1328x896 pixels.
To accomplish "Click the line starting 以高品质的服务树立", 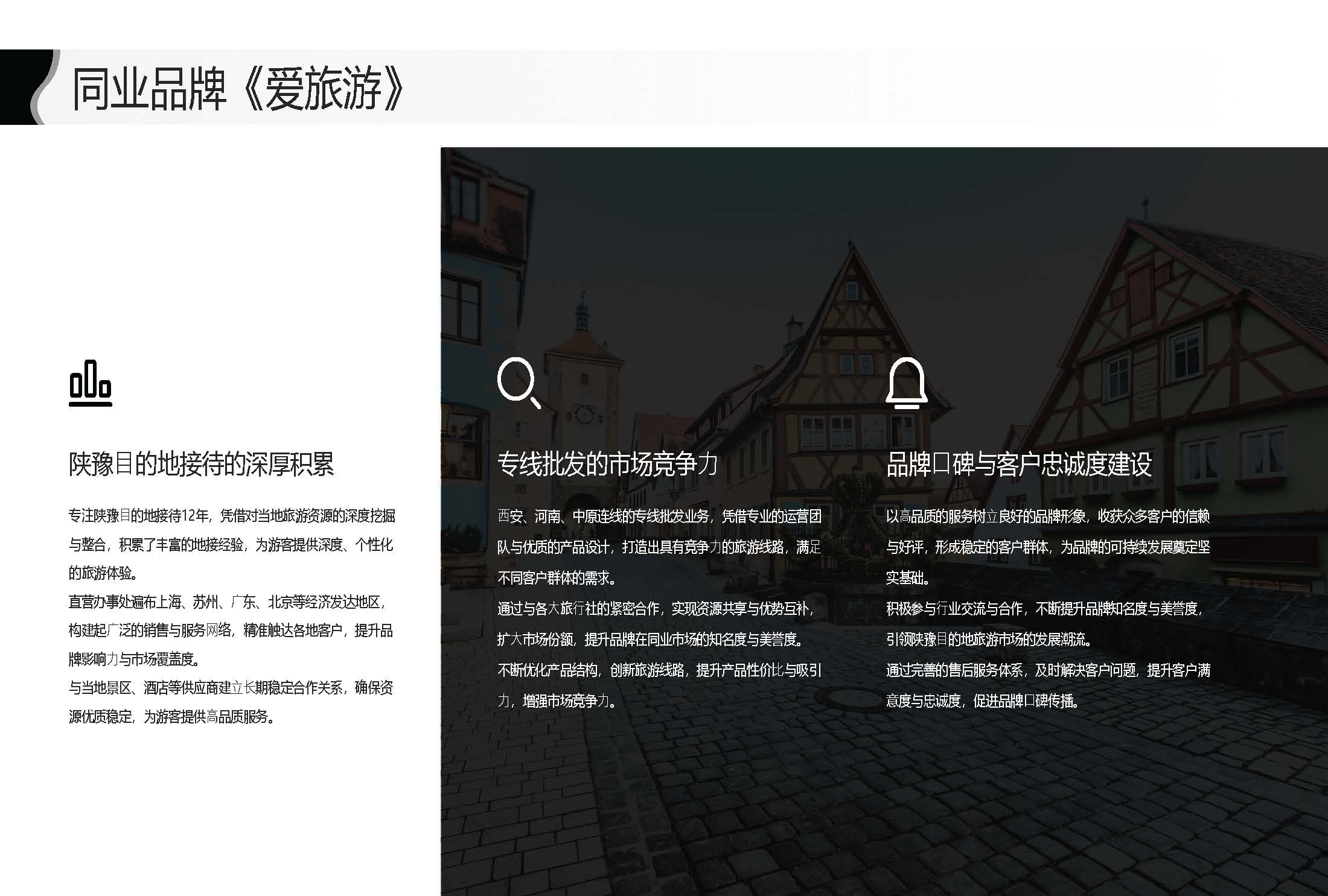I will pos(1048,516).
